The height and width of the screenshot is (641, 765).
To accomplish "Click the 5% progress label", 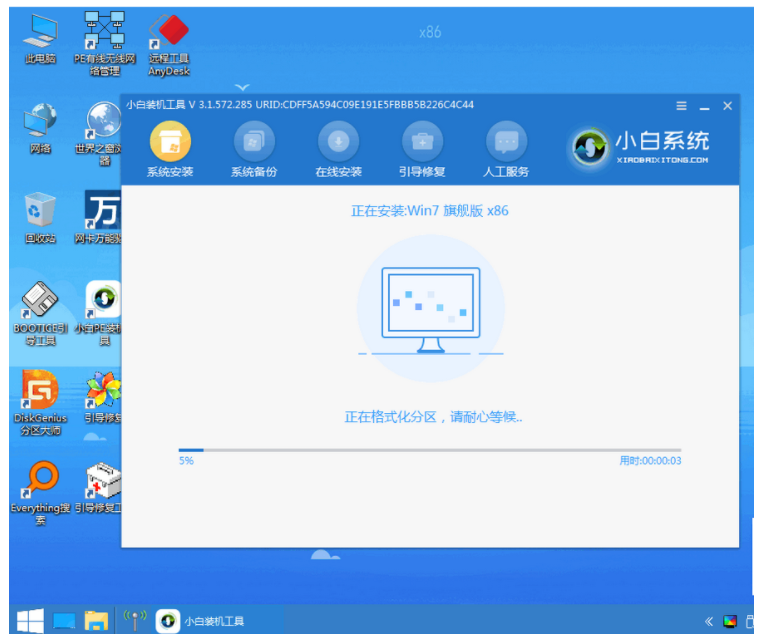I will [x=186, y=461].
